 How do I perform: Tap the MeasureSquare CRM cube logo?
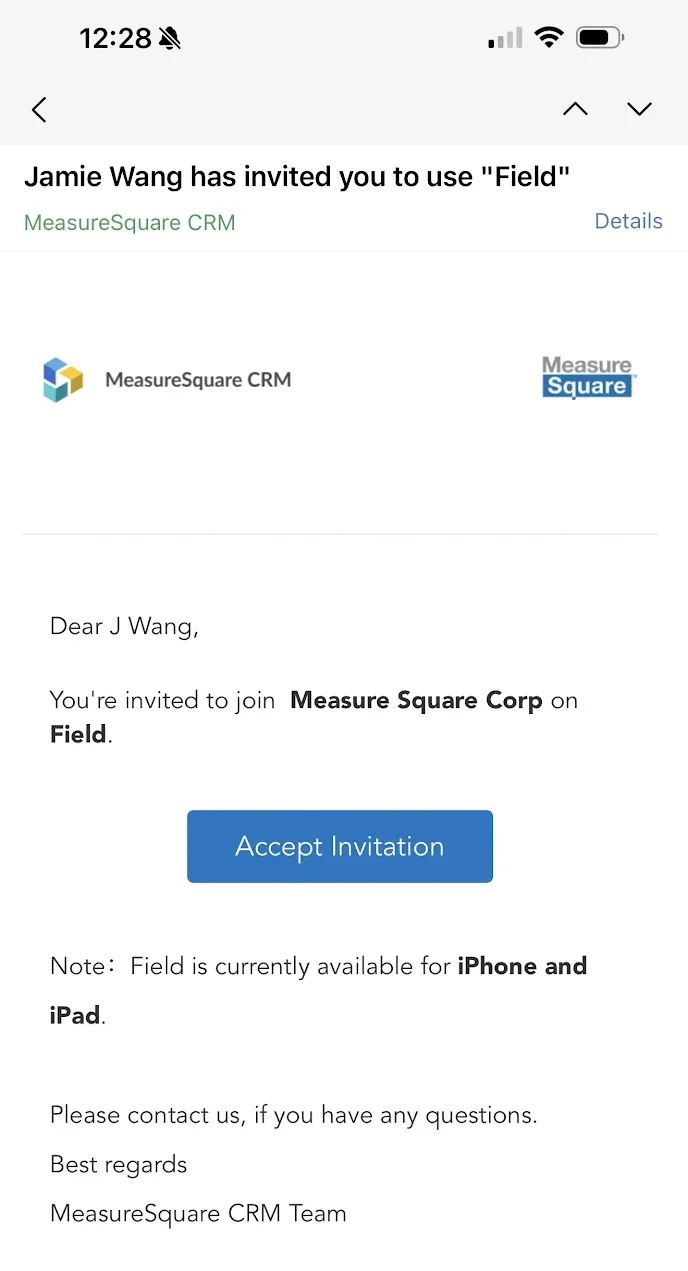pyautogui.click(x=63, y=380)
